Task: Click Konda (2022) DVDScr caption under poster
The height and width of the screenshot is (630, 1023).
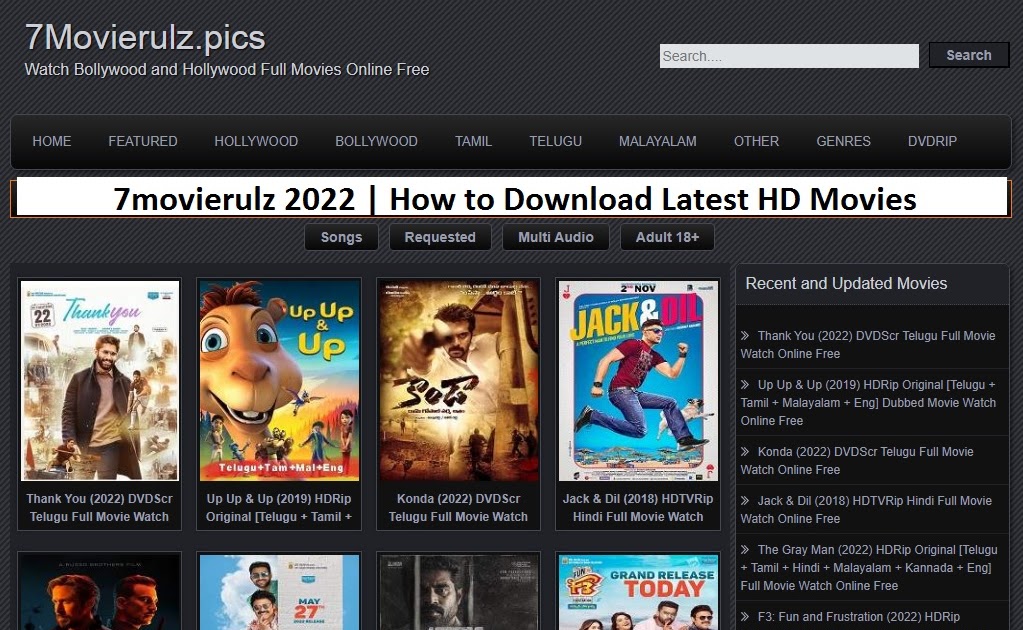Action: [x=459, y=507]
